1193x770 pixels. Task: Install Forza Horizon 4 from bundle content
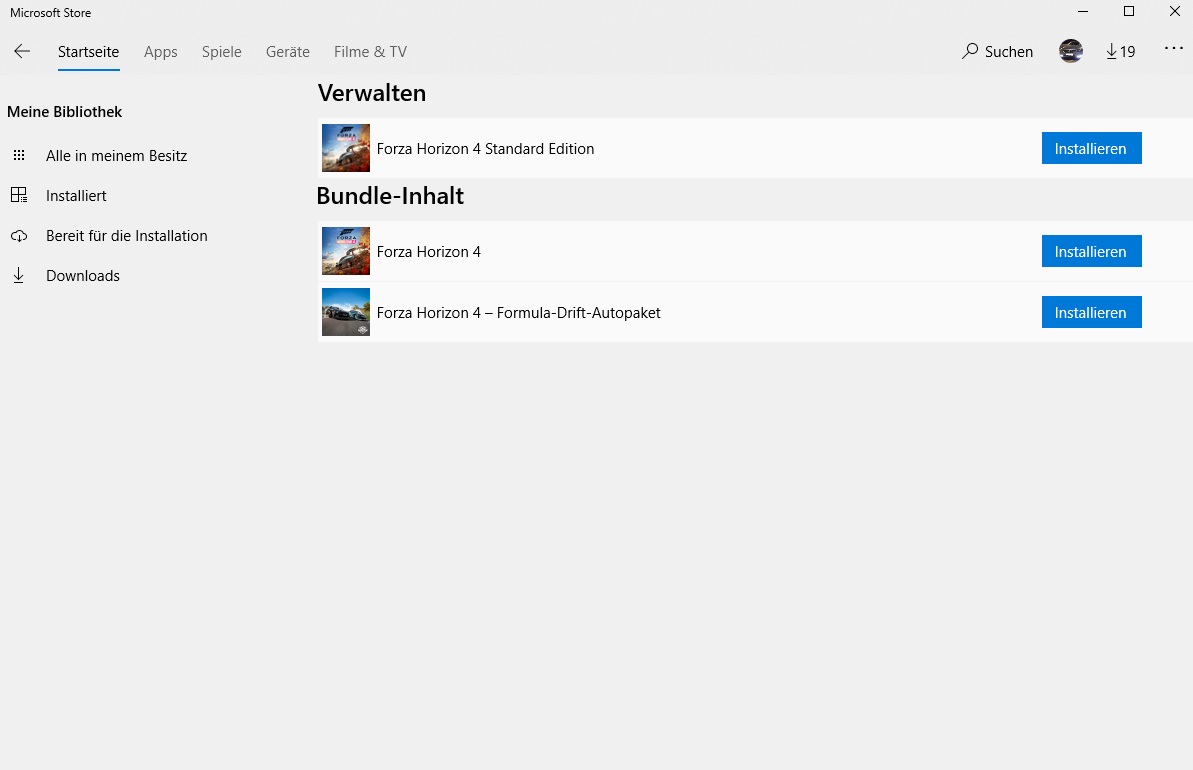[x=1091, y=251]
